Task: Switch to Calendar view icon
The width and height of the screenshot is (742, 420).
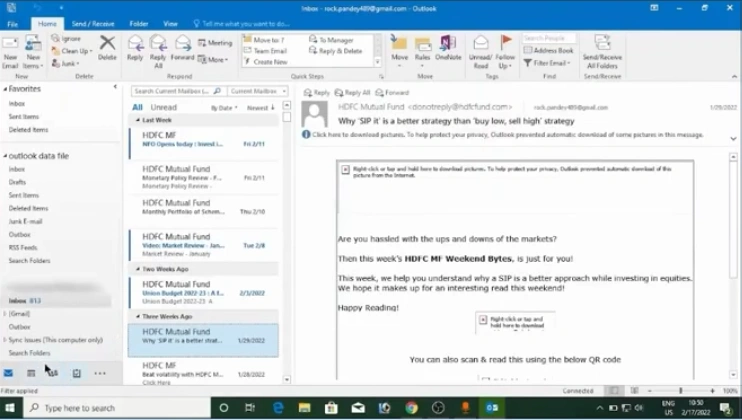Action: point(31,373)
